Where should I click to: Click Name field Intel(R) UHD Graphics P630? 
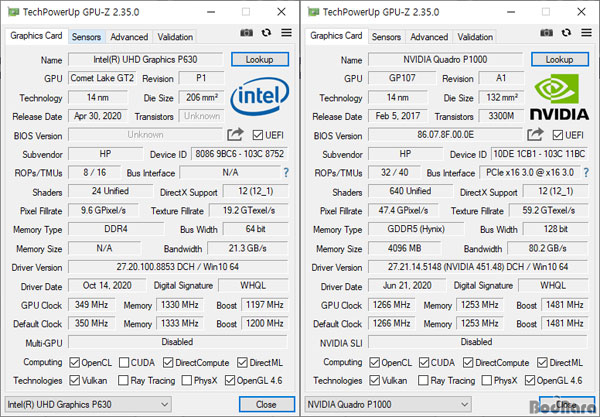145,59
